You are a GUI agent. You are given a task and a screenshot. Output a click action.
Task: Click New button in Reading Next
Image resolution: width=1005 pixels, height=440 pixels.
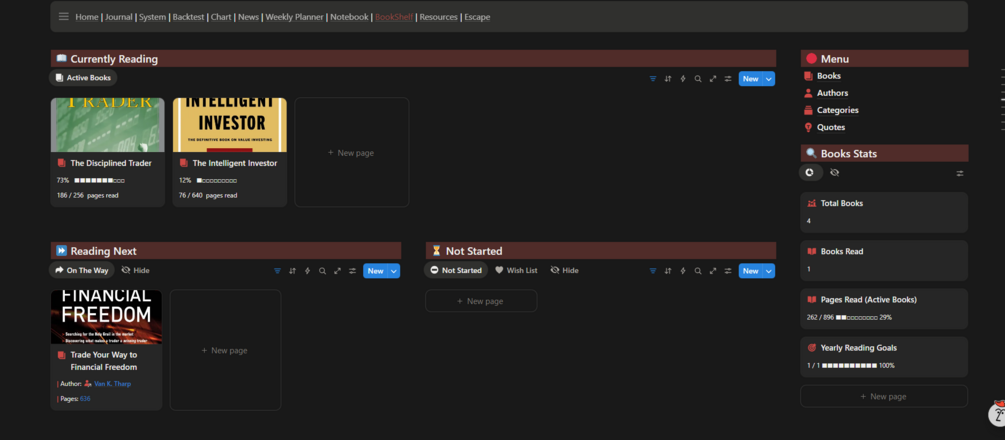[376, 271]
